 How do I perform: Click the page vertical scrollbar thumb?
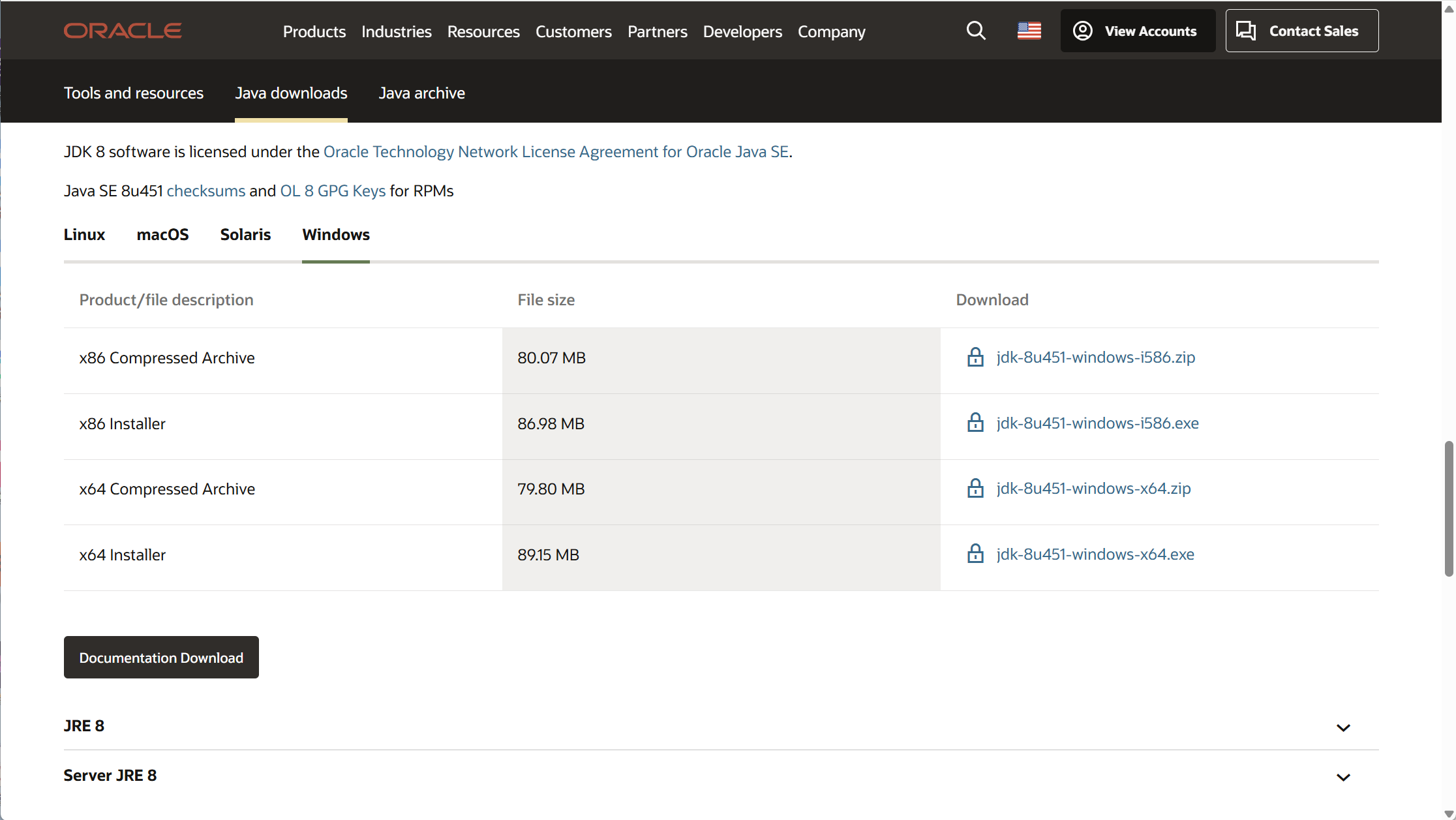(x=1449, y=509)
